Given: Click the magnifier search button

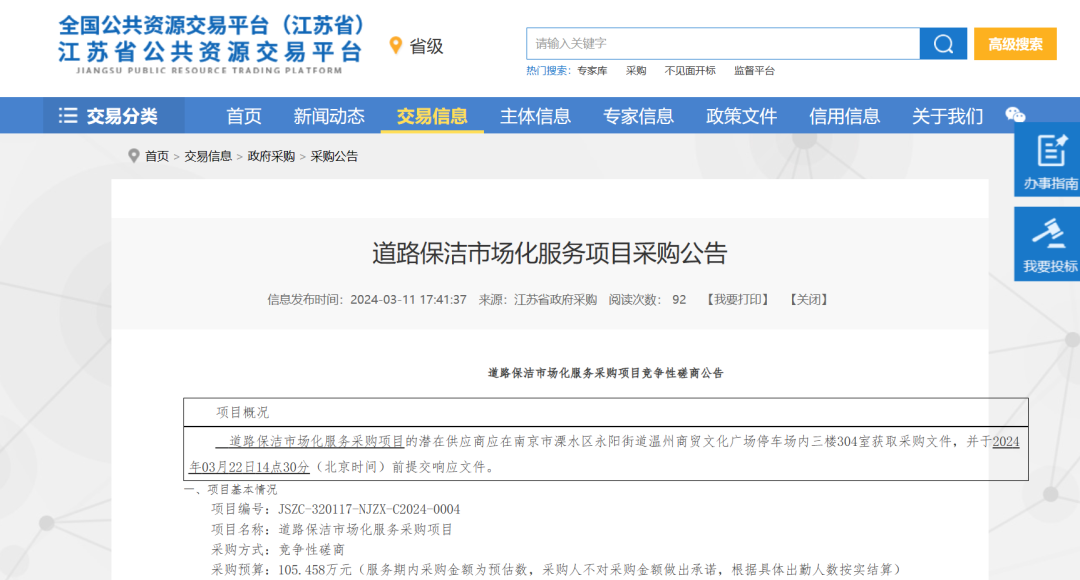Looking at the screenshot, I should click(943, 44).
